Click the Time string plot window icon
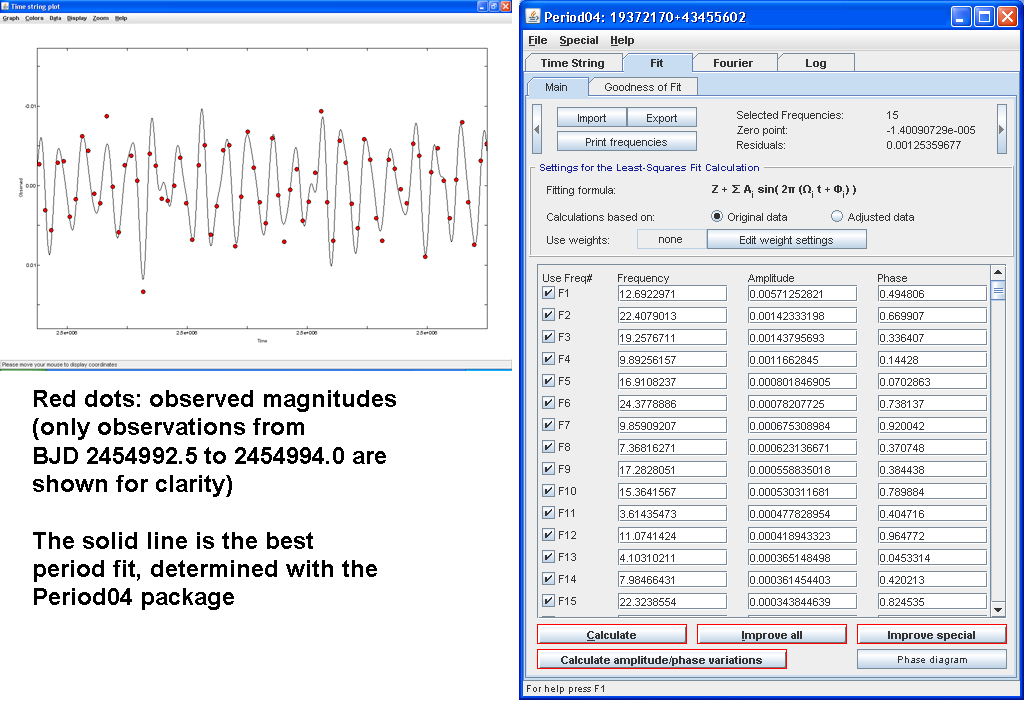 pyautogui.click(x=5, y=7)
